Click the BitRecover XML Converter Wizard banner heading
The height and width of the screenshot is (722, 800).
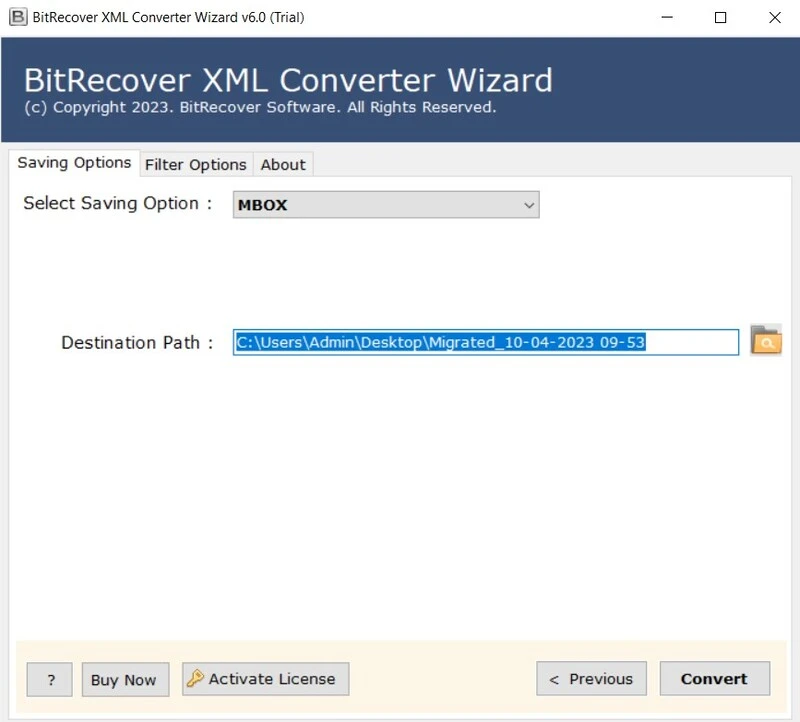point(288,80)
